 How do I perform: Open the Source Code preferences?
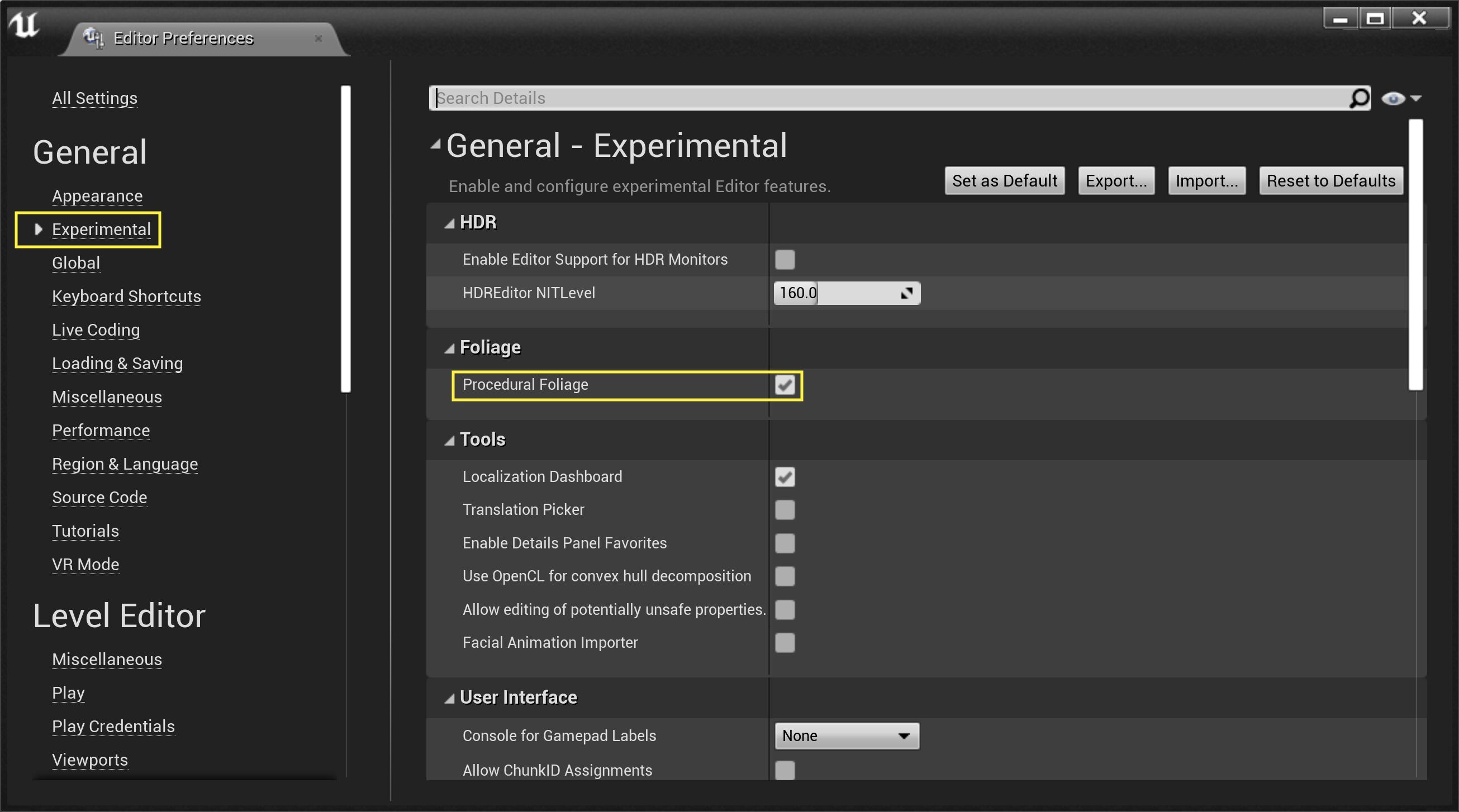(99, 498)
